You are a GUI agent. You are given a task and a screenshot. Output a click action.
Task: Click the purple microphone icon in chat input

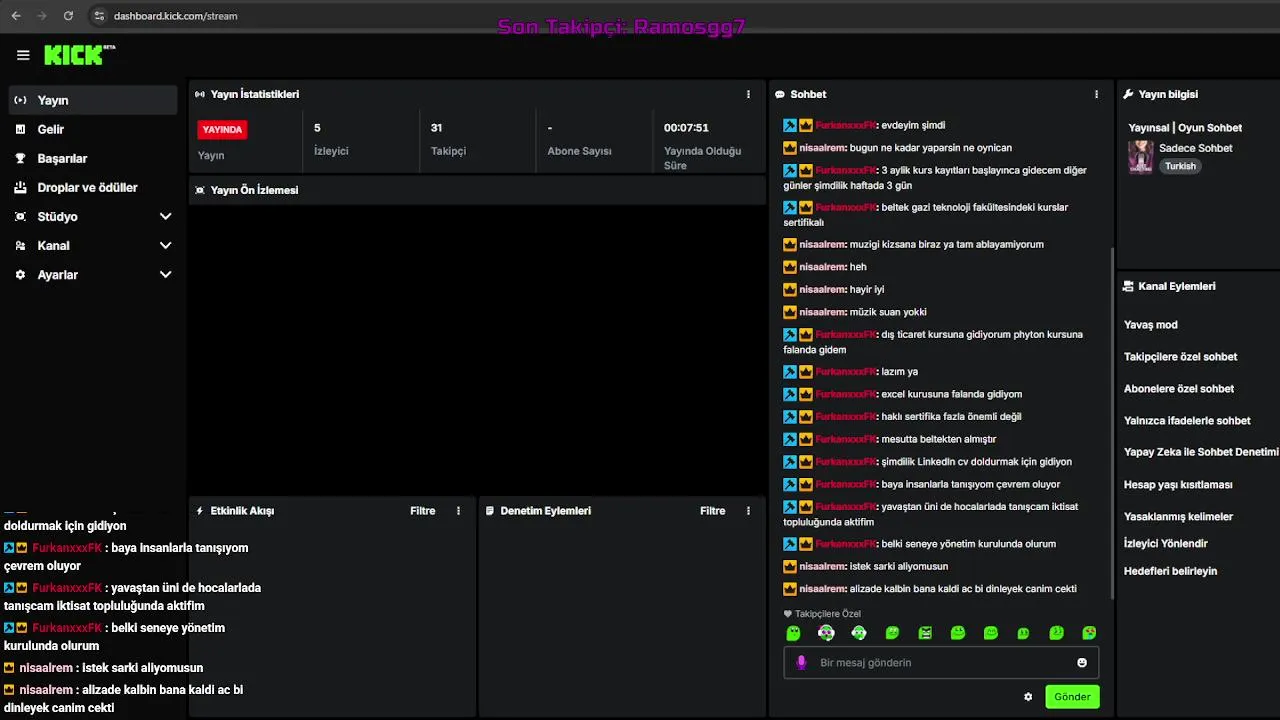801,662
